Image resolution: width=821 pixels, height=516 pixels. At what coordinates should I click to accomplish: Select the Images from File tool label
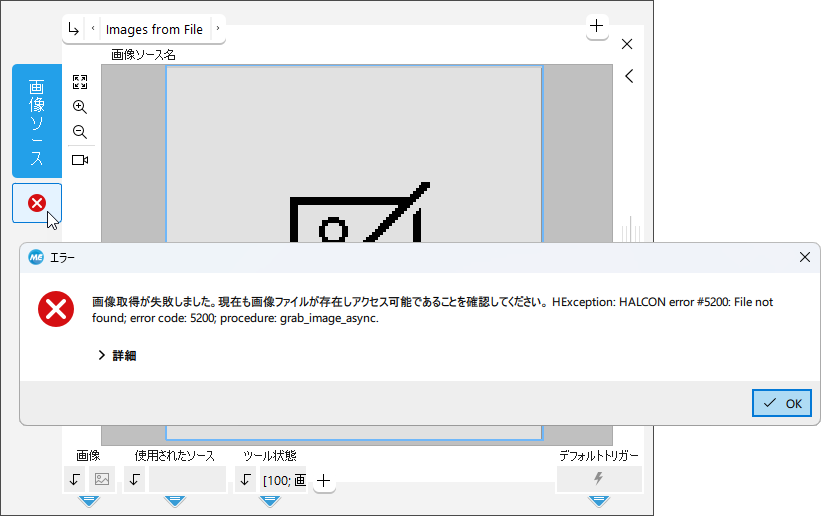pyautogui.click(x=154, y=29)
